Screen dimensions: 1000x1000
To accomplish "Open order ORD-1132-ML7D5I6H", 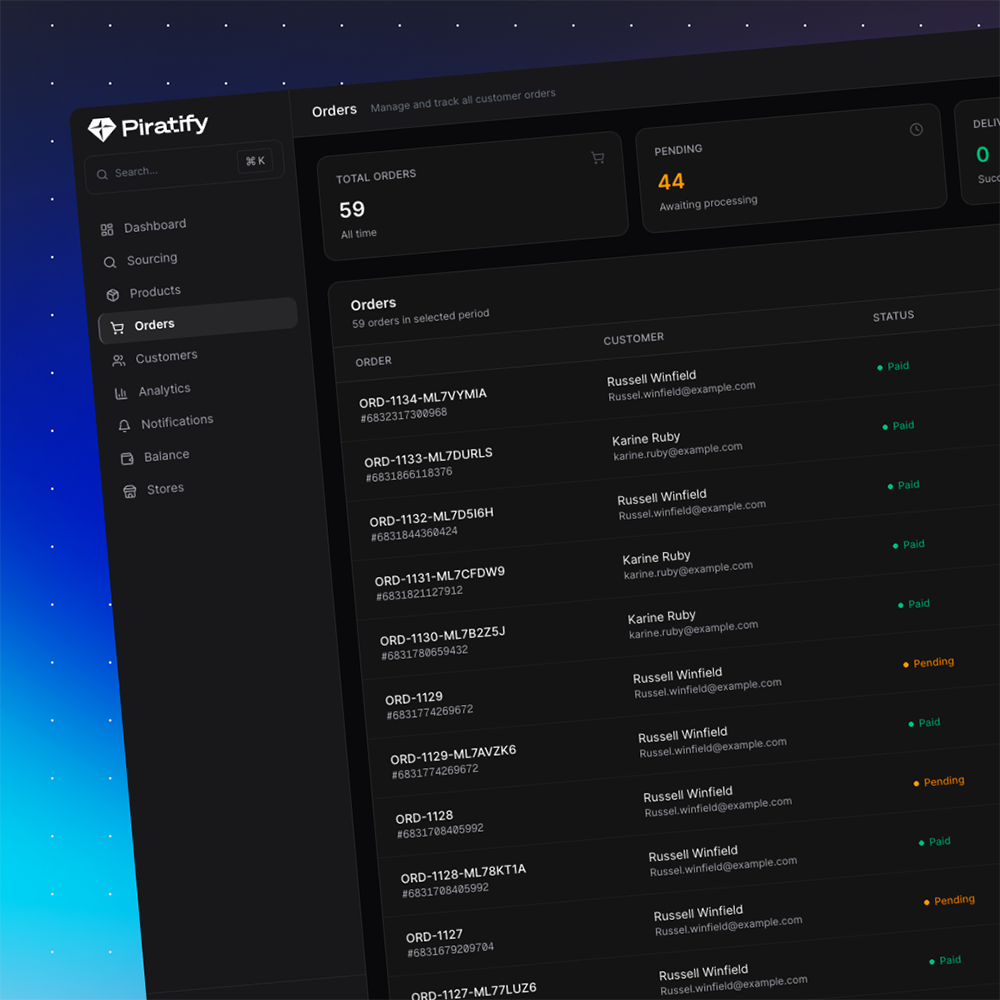I will pos(432,517).
